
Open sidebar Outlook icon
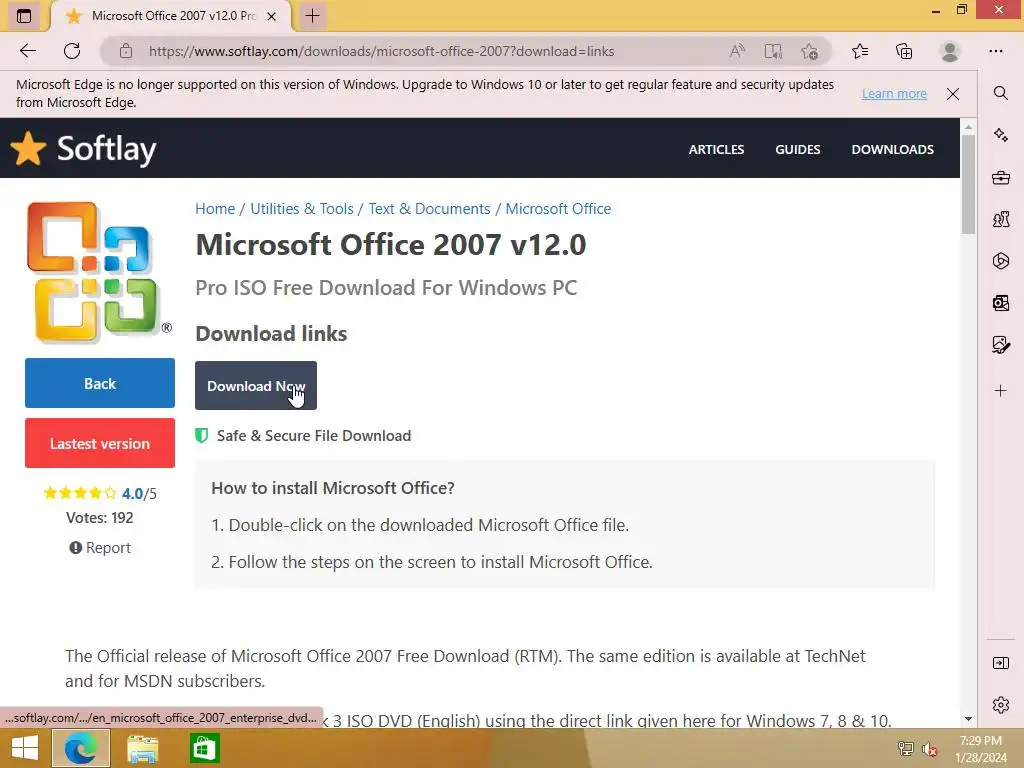point(1000,302)
